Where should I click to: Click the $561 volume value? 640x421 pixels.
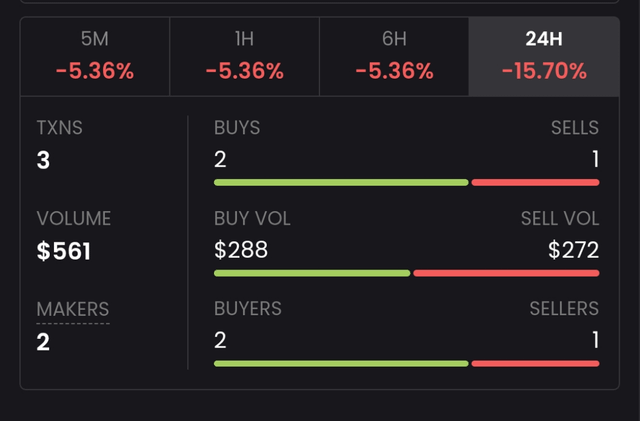(x=64, y=251)
